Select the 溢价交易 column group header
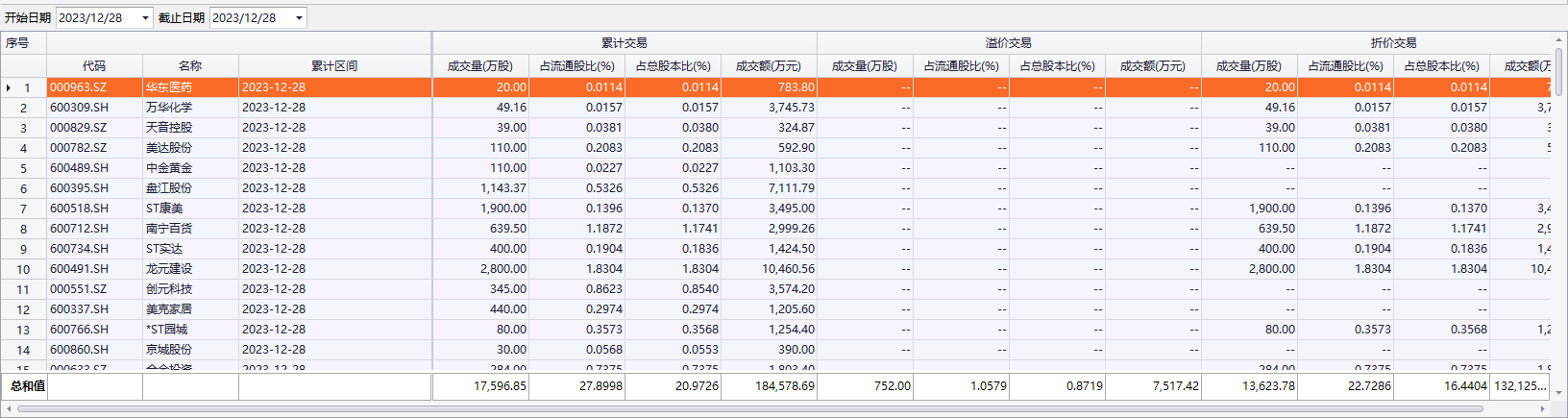 [x=1009, y=43]
